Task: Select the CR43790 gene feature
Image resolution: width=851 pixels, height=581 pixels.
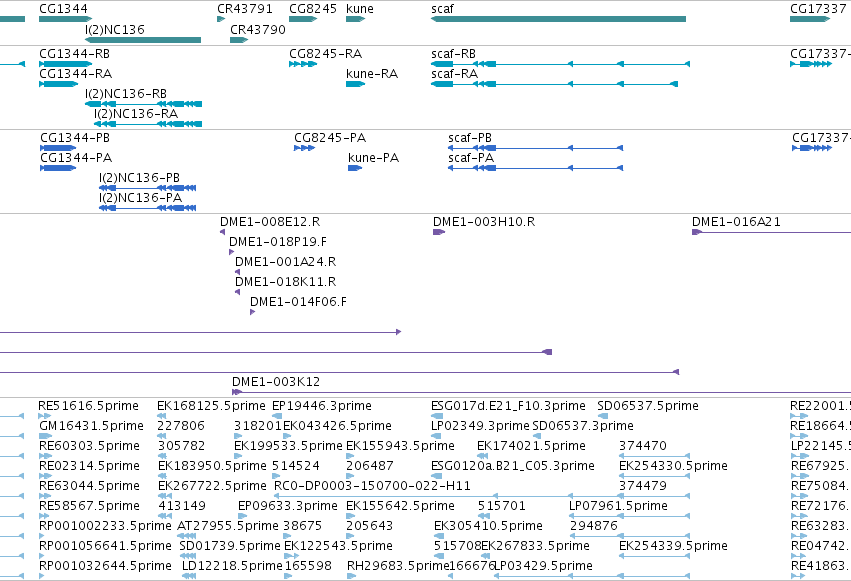Action: click(239, 40)
